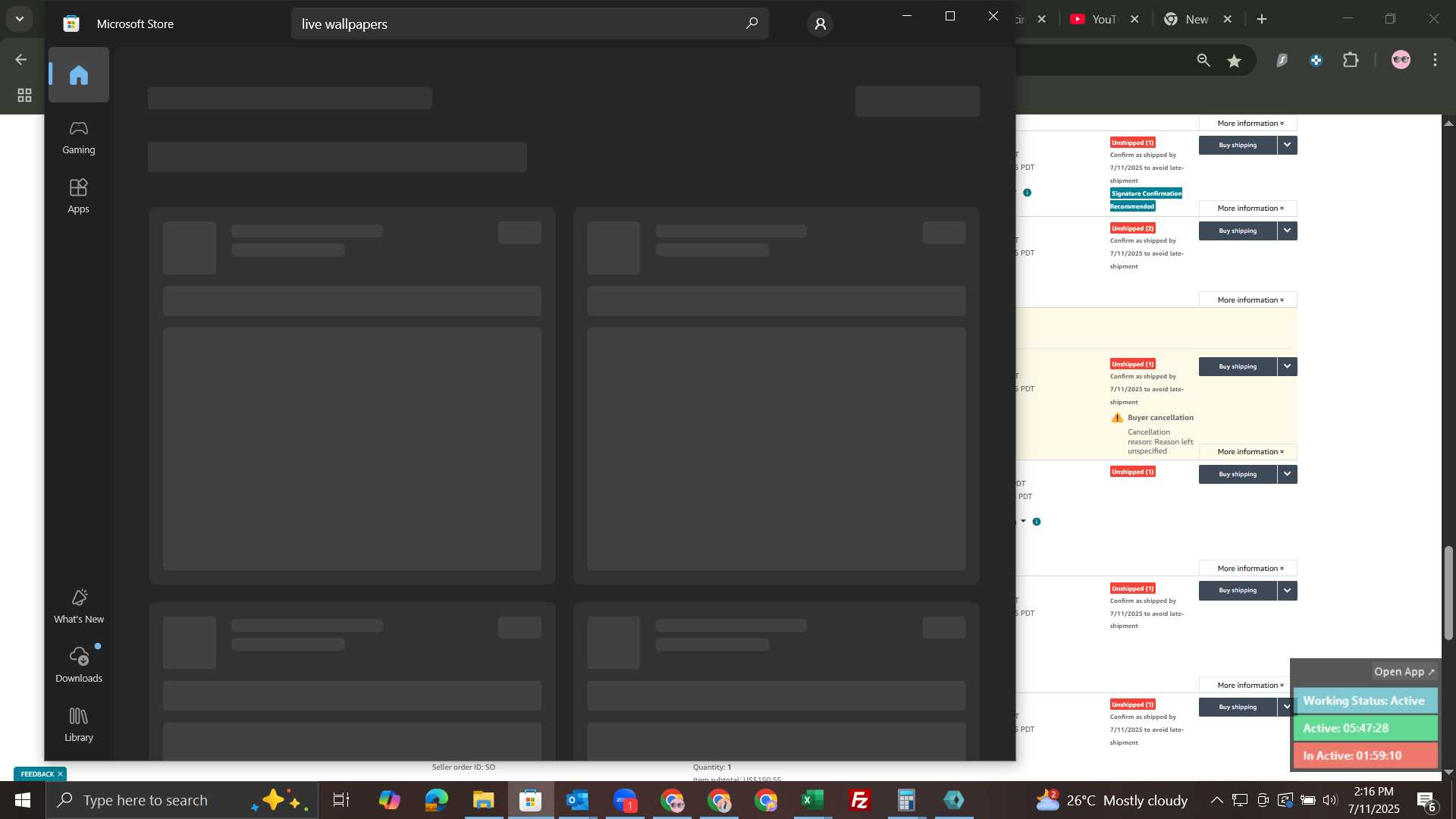Click browser scrollbar down arrow
This screenshot has height=819, width=1456.
tap(1448, 772)
